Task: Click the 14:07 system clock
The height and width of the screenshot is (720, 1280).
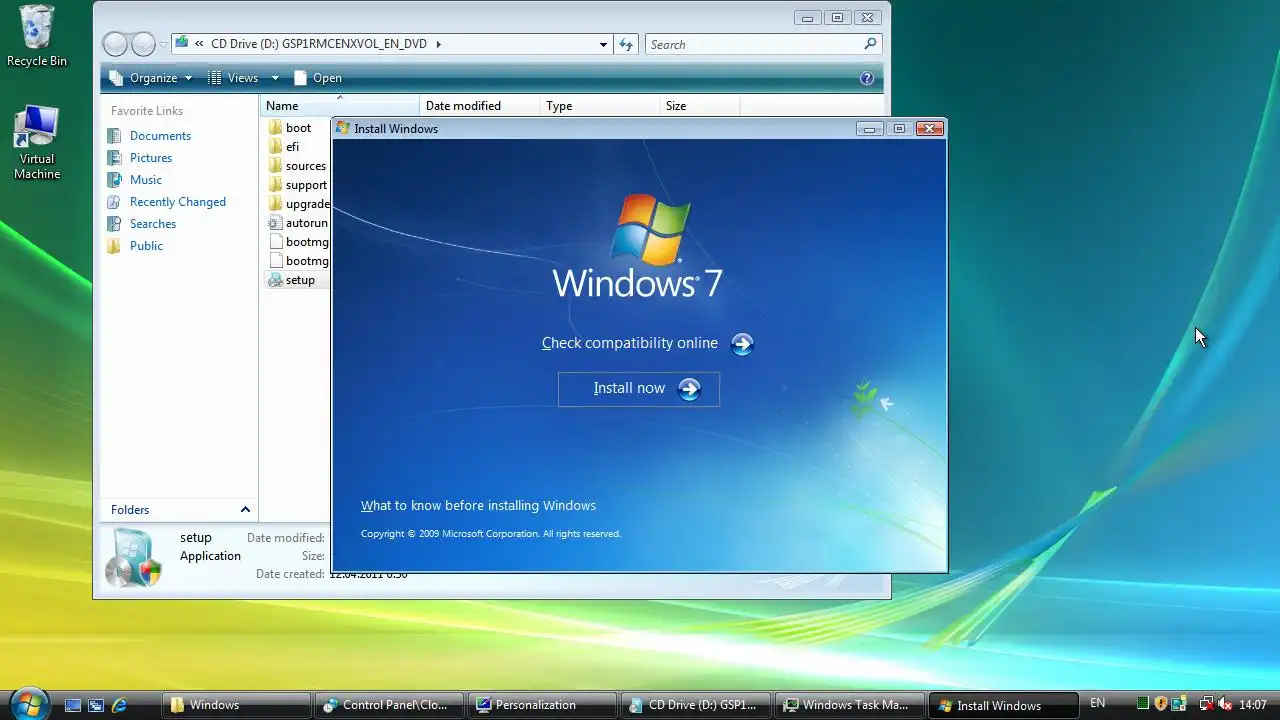Action: [x=1253, y=705]
